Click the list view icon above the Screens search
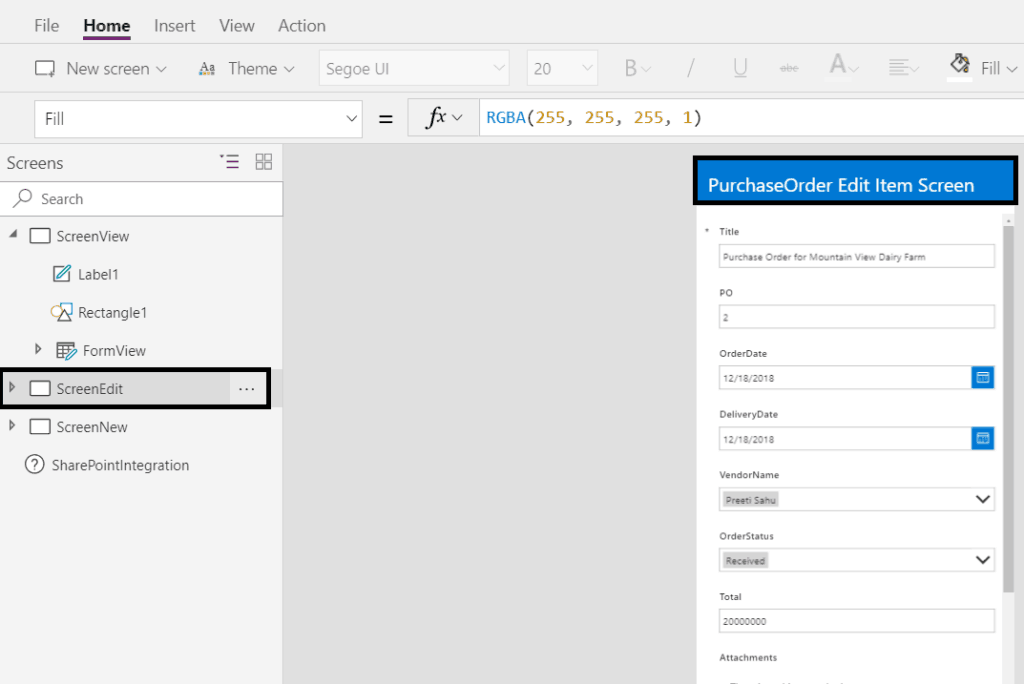Image resolution: width=1024 pixels, height=684 pixels. coord(230,161)
